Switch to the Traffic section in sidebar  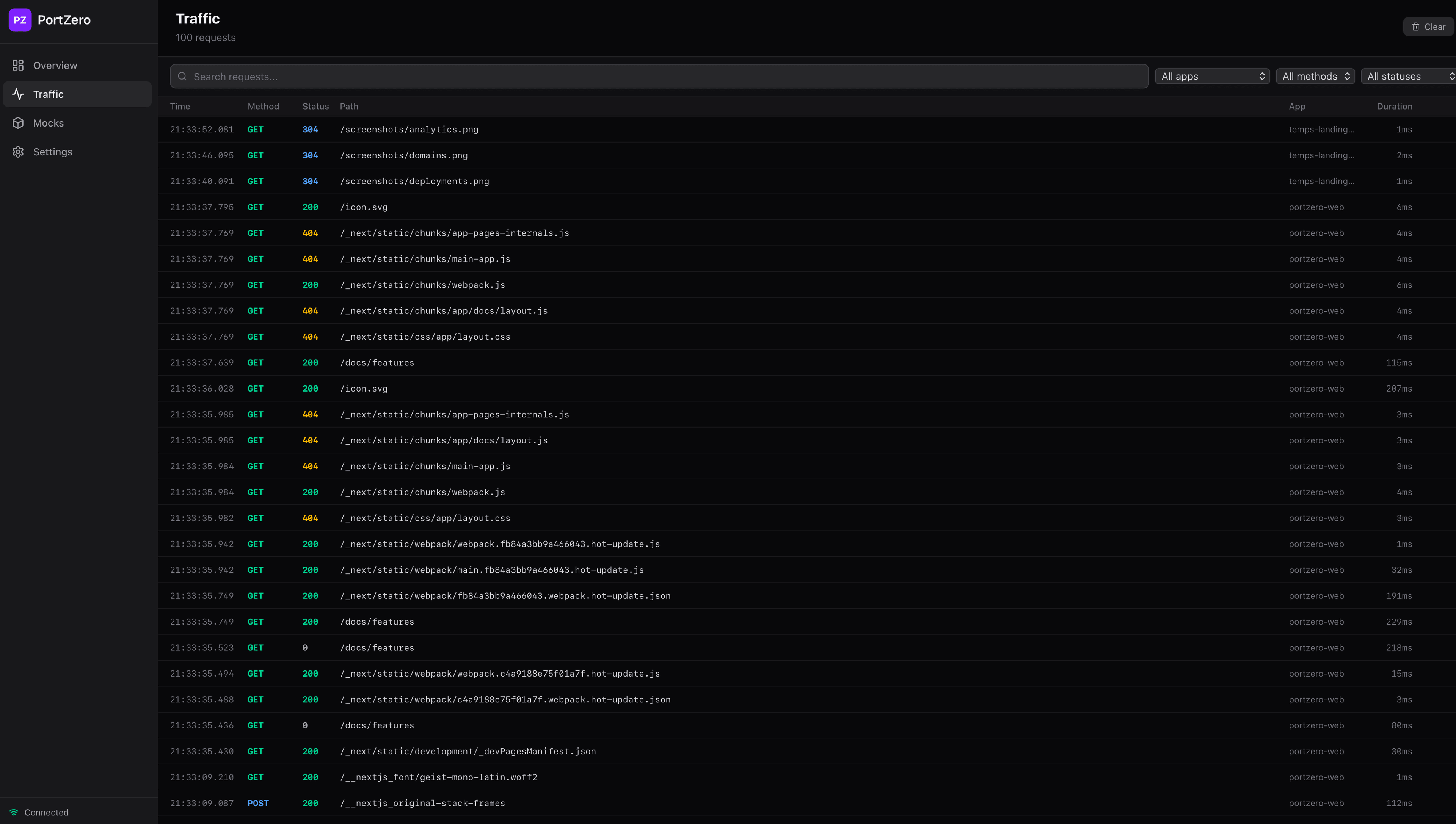[49, 94]
